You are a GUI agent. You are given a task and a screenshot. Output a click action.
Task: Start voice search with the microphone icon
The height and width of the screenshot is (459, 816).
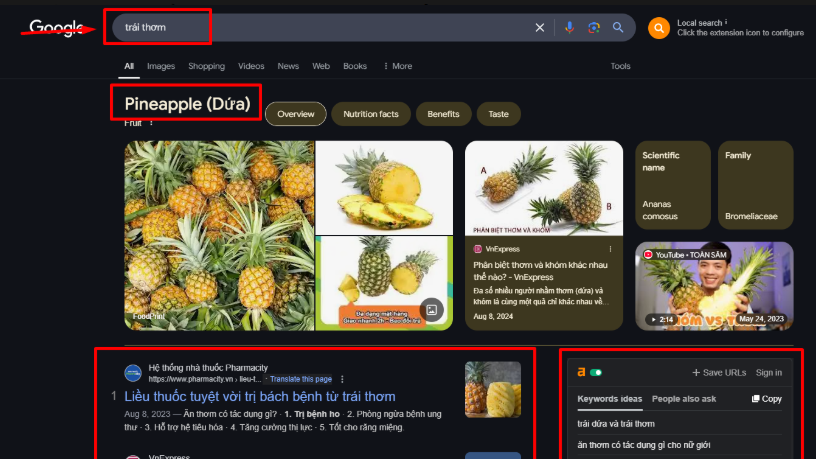click(x=569, y=28)
